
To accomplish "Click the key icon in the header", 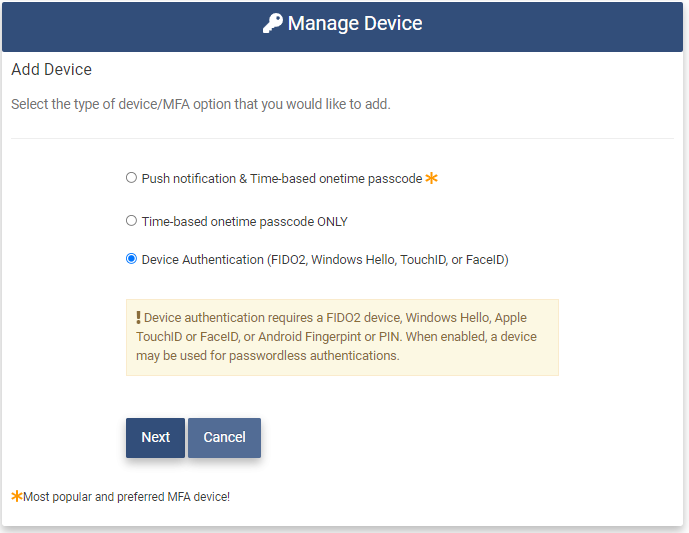I will click(272, 24).
